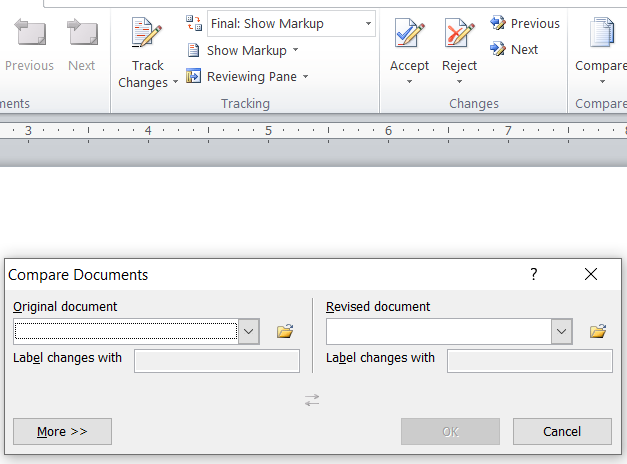
Task: Expand the Show Markup menu
Action: 246,50
